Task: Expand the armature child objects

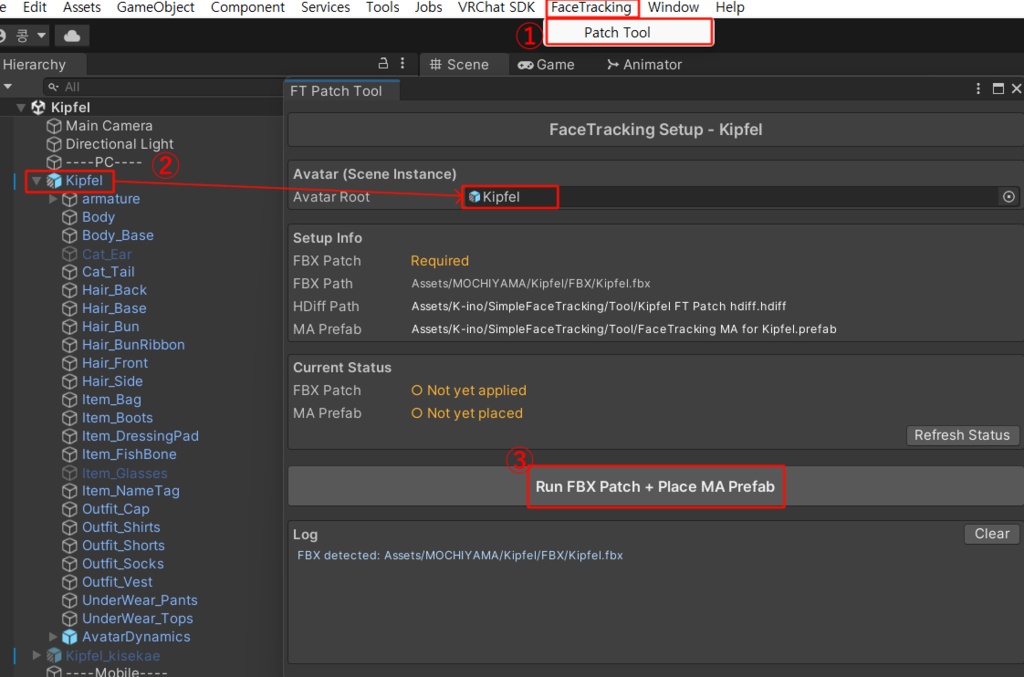Action: pos(53,199)
